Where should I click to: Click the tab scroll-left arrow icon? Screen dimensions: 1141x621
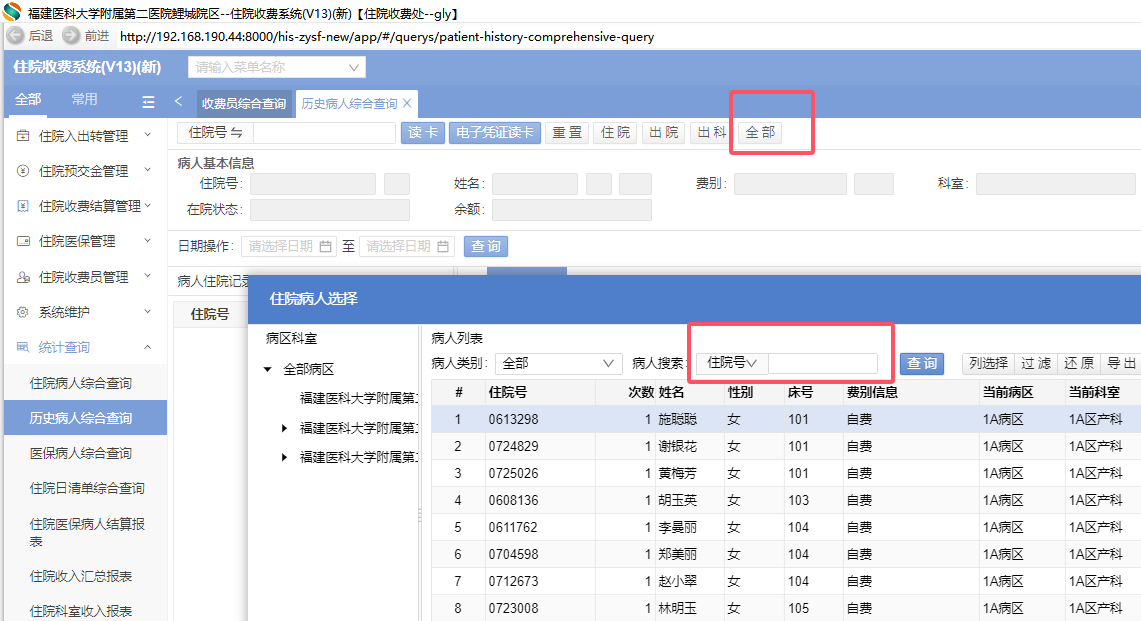tap(178, 101)
